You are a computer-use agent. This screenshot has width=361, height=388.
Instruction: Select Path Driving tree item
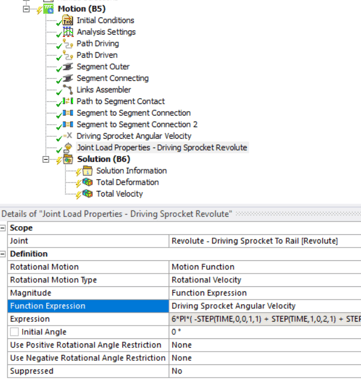pyautogui.click(x=98, y=44)
